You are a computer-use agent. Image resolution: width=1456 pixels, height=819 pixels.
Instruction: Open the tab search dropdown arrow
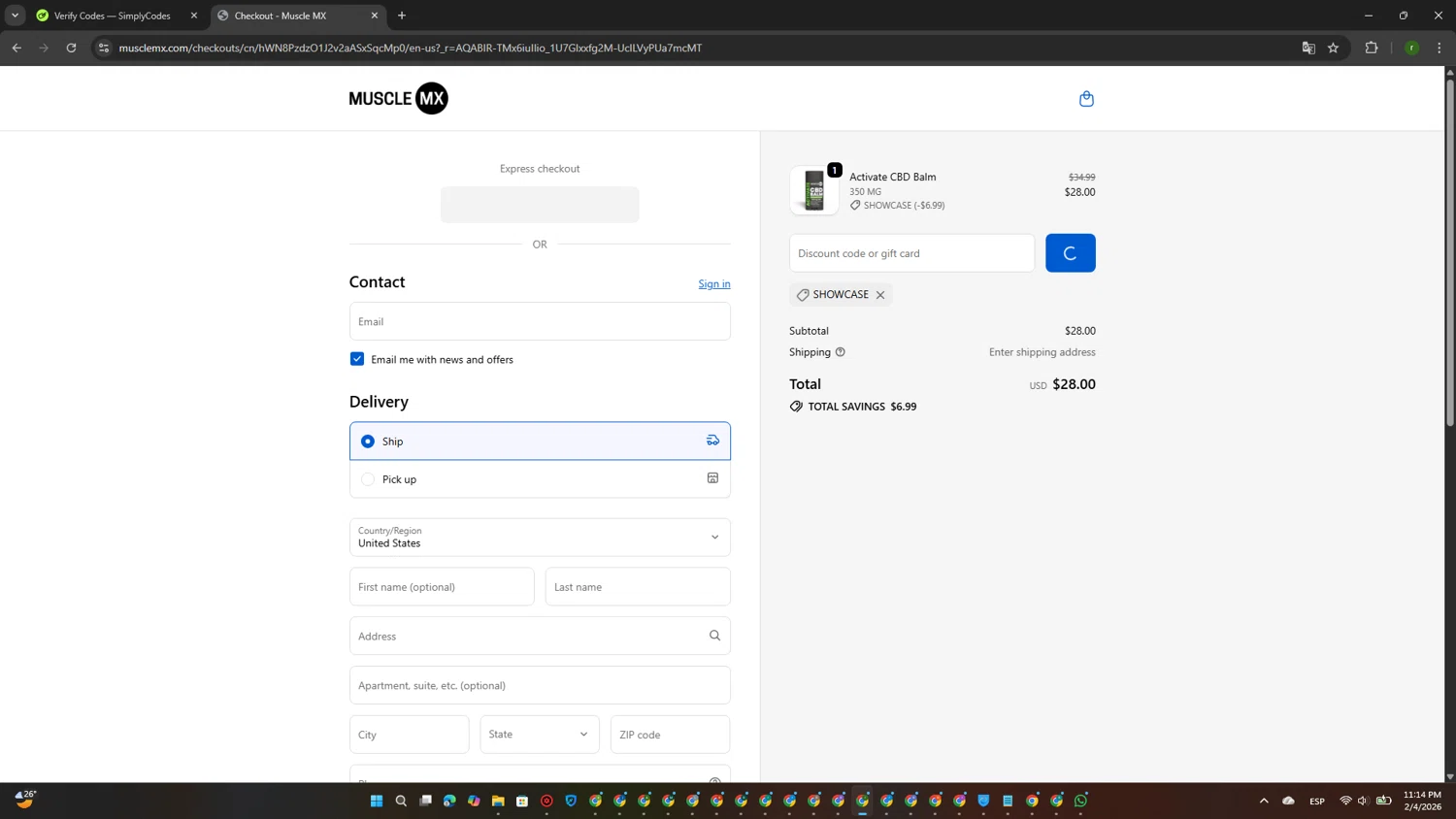click(x=15, y=16)
